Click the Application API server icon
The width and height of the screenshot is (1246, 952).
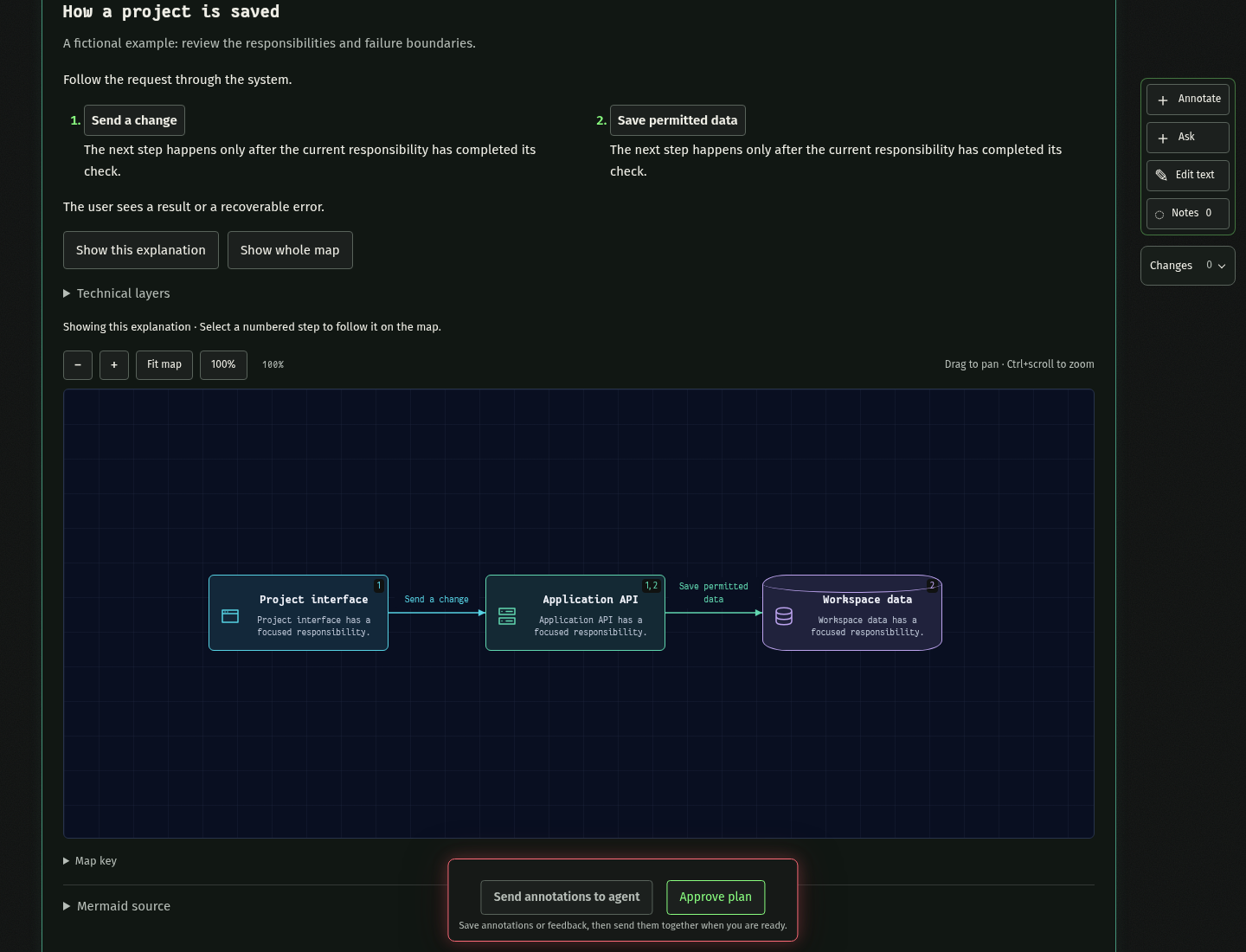click(507, 616)
